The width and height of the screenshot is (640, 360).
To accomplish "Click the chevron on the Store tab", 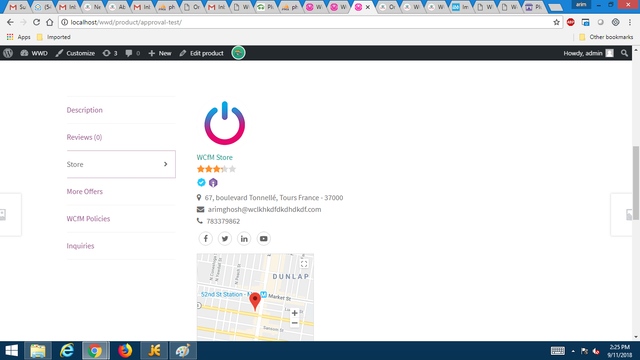I will point(165,164).
